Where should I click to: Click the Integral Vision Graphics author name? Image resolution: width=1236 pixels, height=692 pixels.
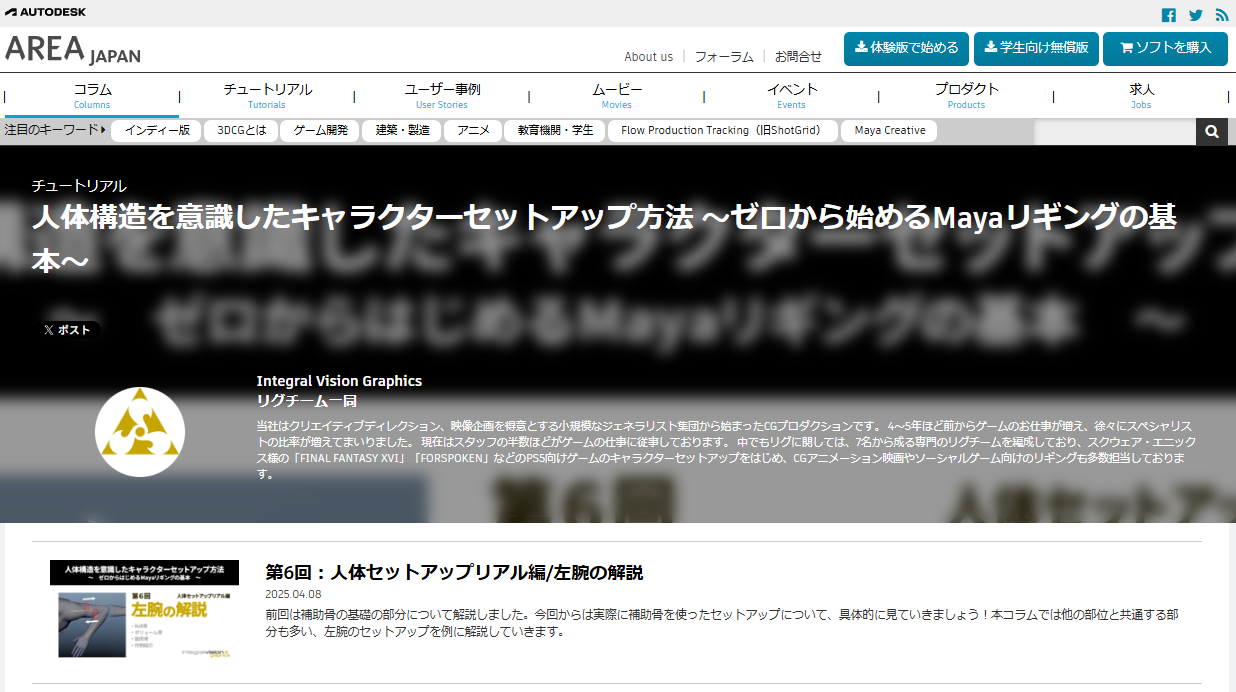click(339, 381)
